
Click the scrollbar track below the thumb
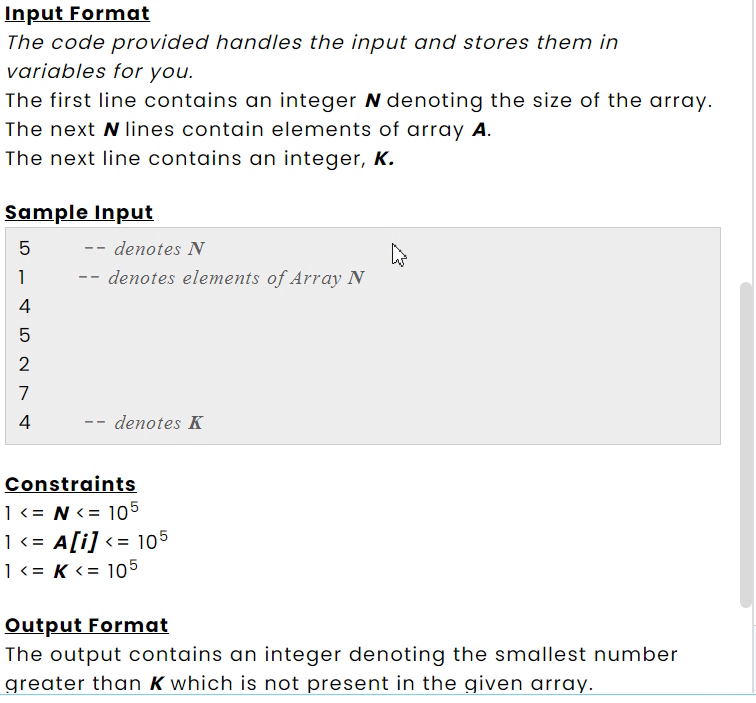click(746, 651)
